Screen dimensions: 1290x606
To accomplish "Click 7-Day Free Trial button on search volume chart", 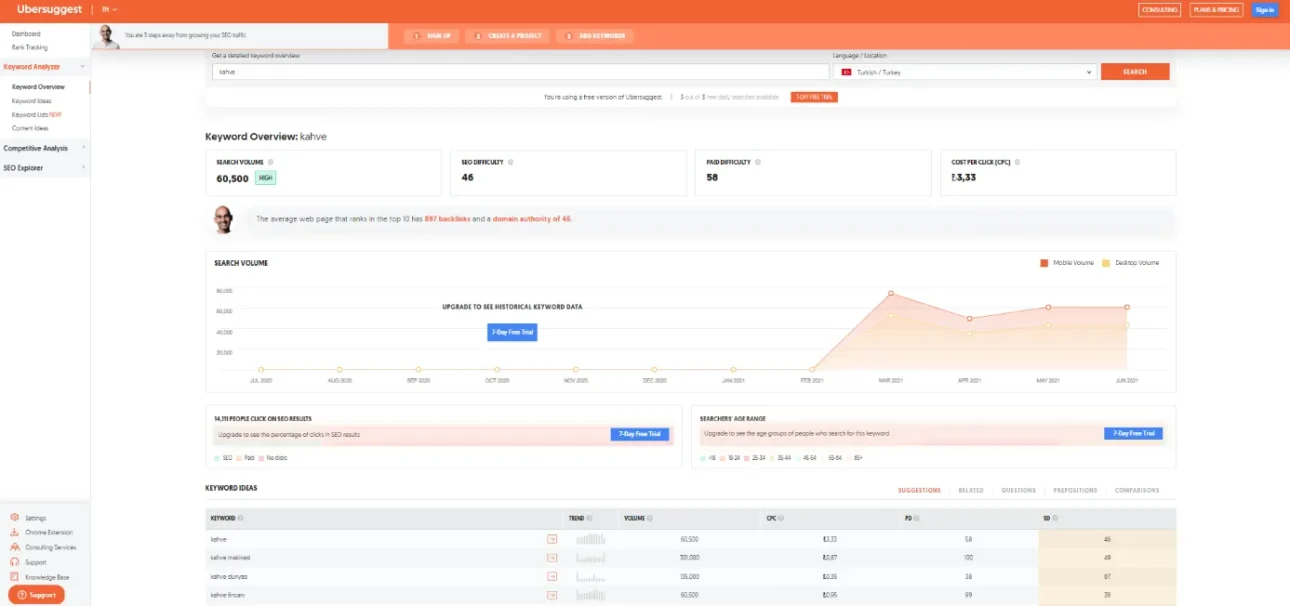I will point(512,332).
